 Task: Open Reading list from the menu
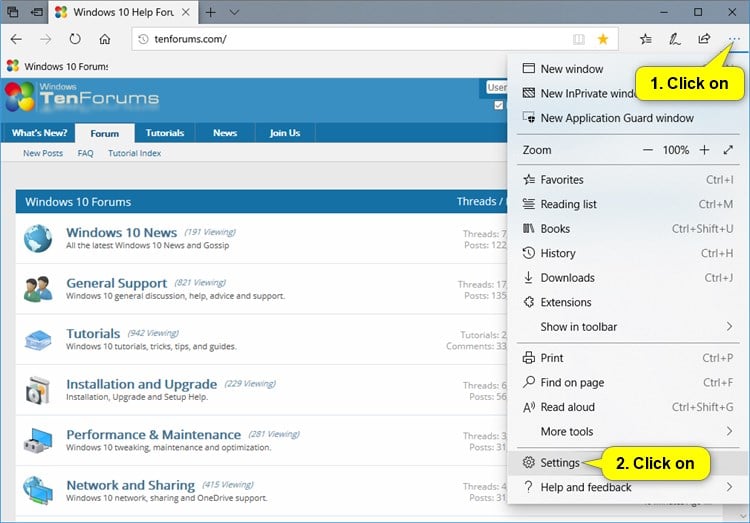628,204
